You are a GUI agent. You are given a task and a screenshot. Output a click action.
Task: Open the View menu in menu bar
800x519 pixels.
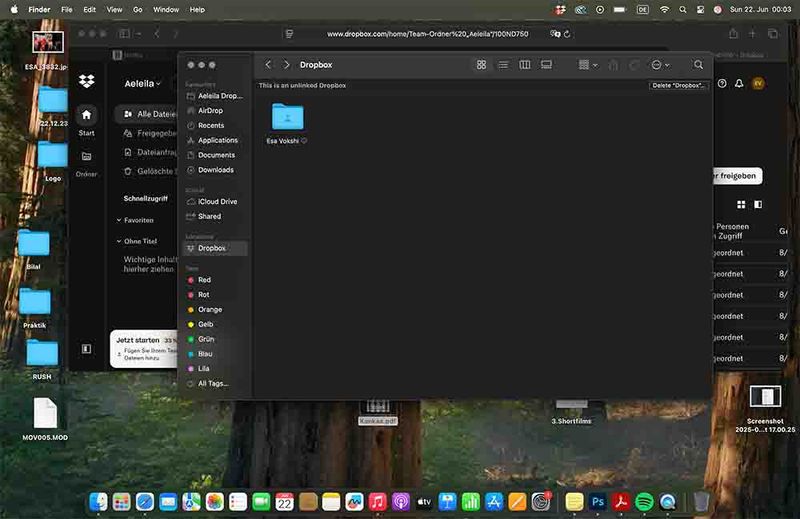pos(114,9)
